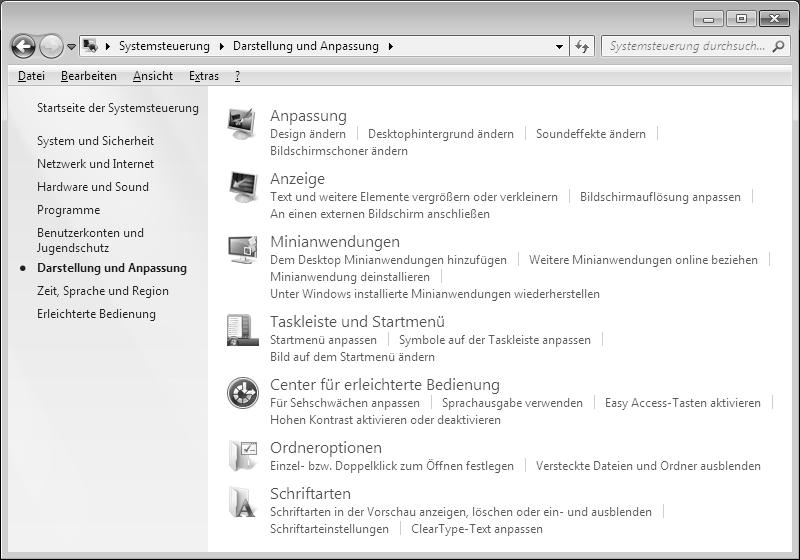
Task: Click the Anzeige heading
Action: tap(297, 179)
